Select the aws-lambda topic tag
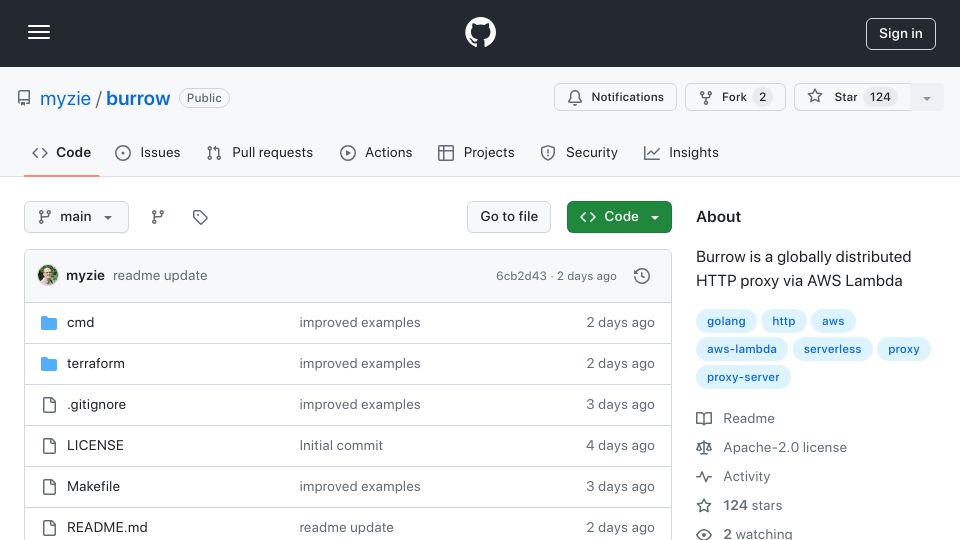The height and width of the screenshot is (540, 960). 741,350
